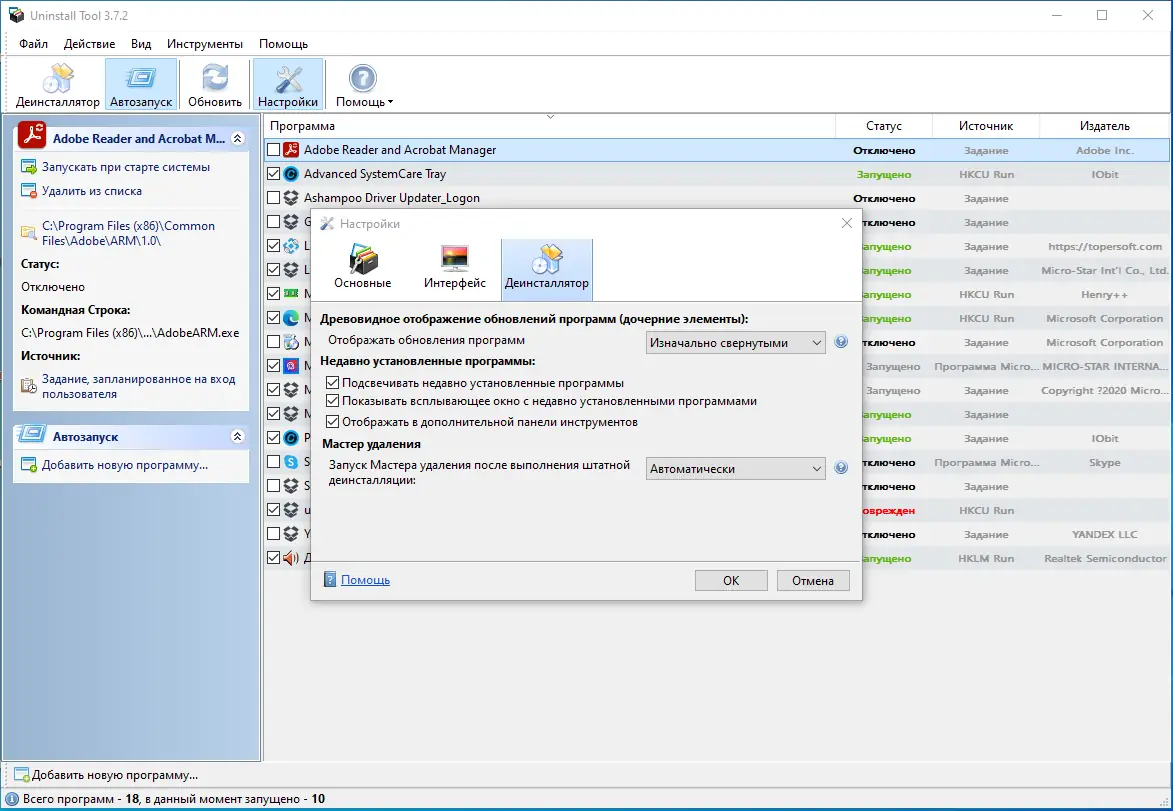Click Отмена in the Настройки dialog
This screenshot has height=811, width=1173.
point(812,581)
